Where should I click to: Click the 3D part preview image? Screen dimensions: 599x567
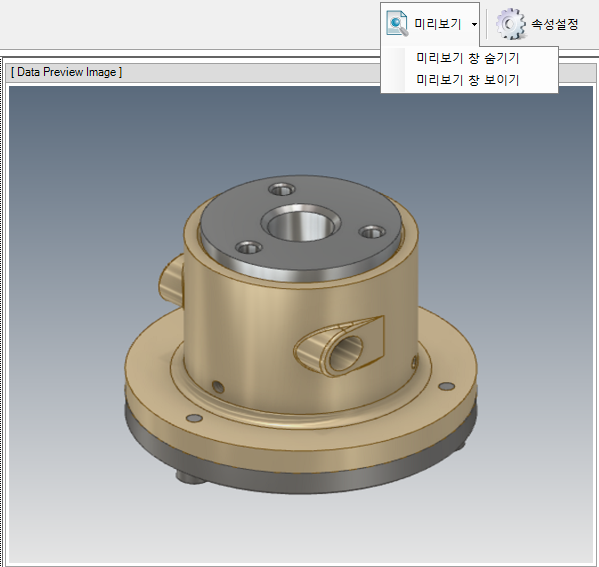[301, 325]
